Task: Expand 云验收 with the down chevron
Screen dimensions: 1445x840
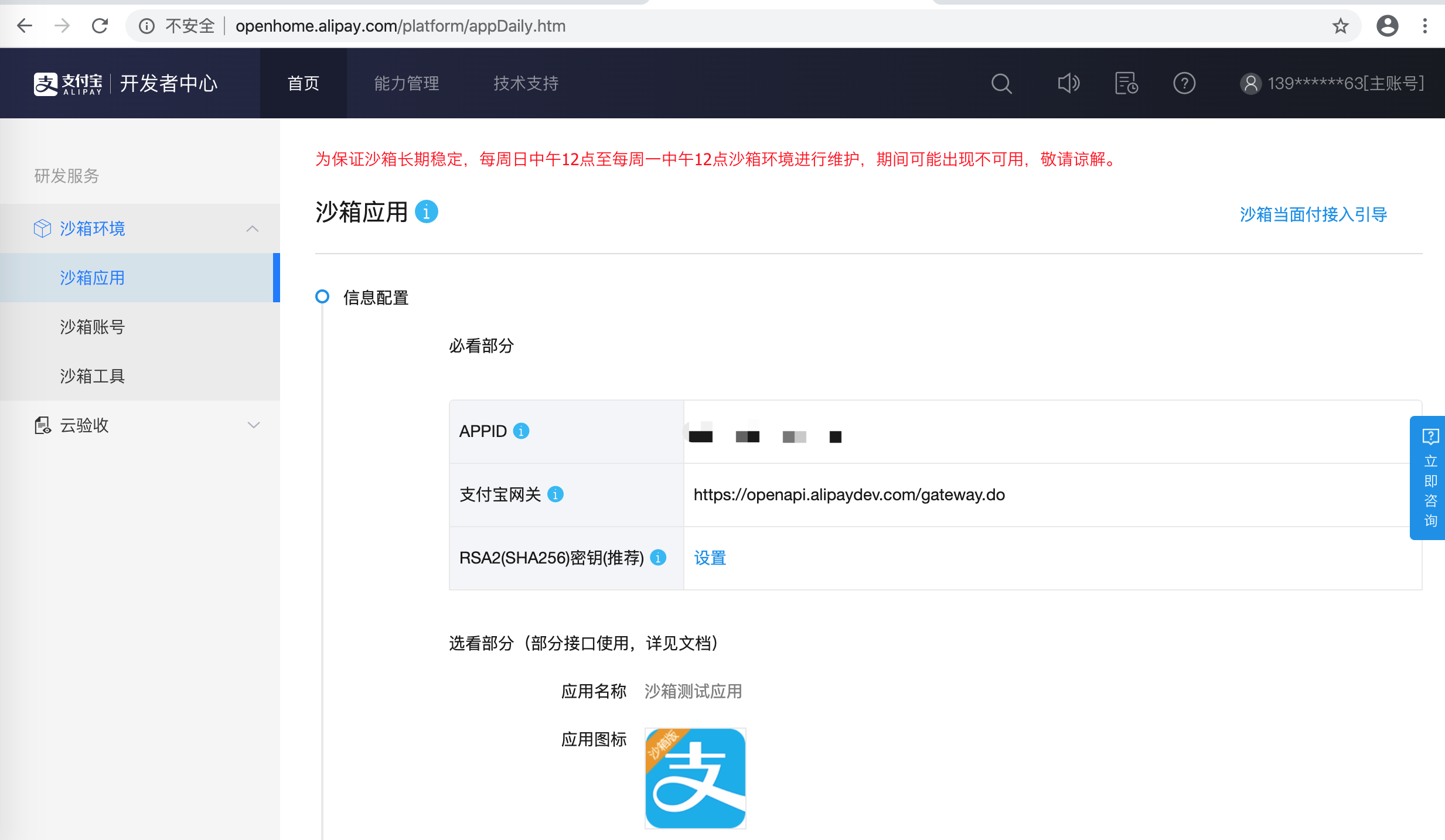Action: 254,425
